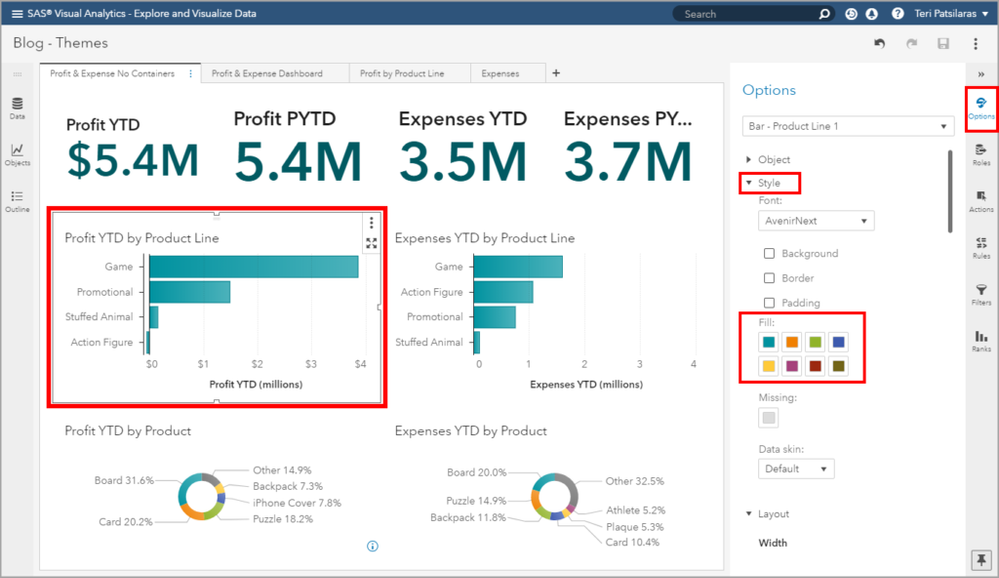
Task: Enable the Border checkbox
Action: [769, 278]
